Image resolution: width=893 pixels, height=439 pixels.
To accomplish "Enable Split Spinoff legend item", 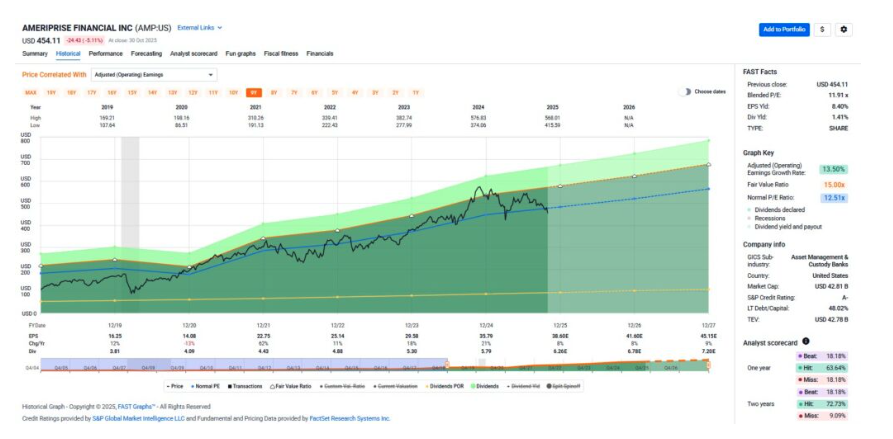I will pyautogui.click(x=565, y=386).
